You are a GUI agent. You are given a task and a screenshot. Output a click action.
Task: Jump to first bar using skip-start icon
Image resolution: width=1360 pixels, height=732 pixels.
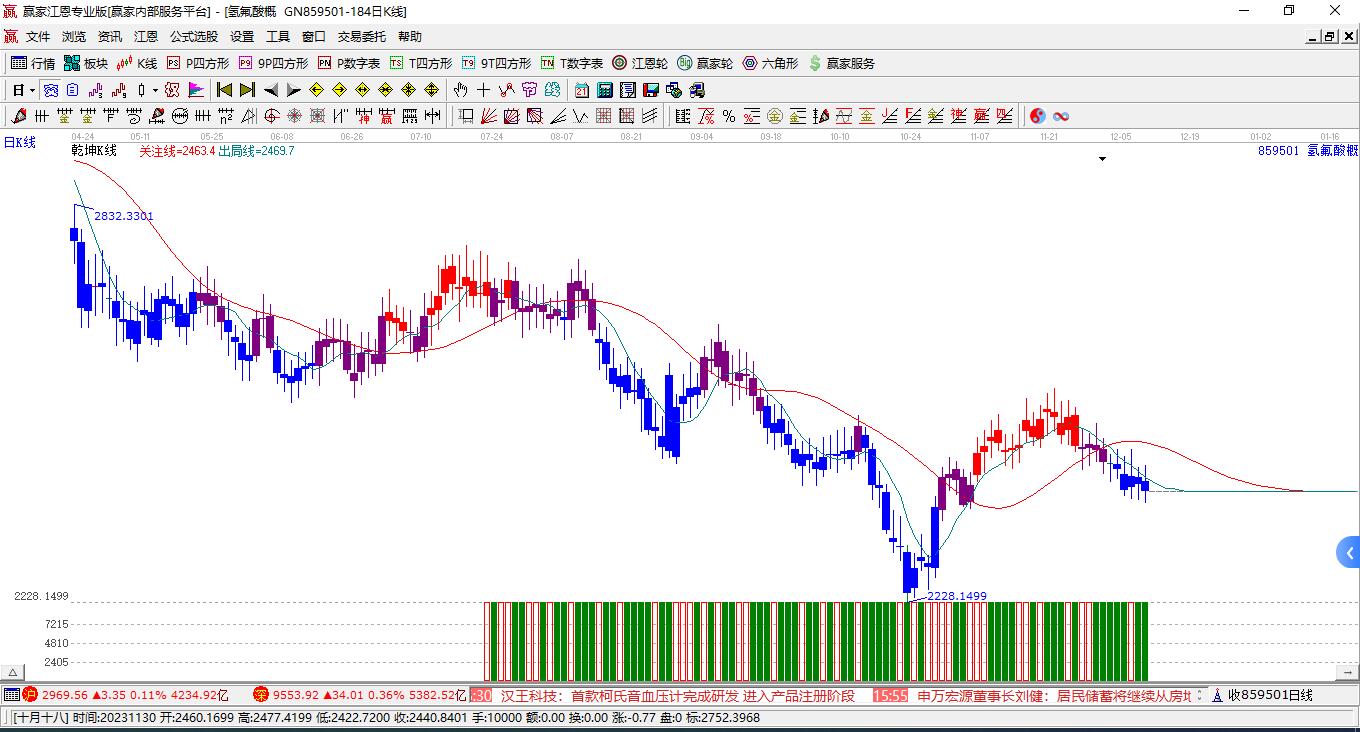[224, 90]
